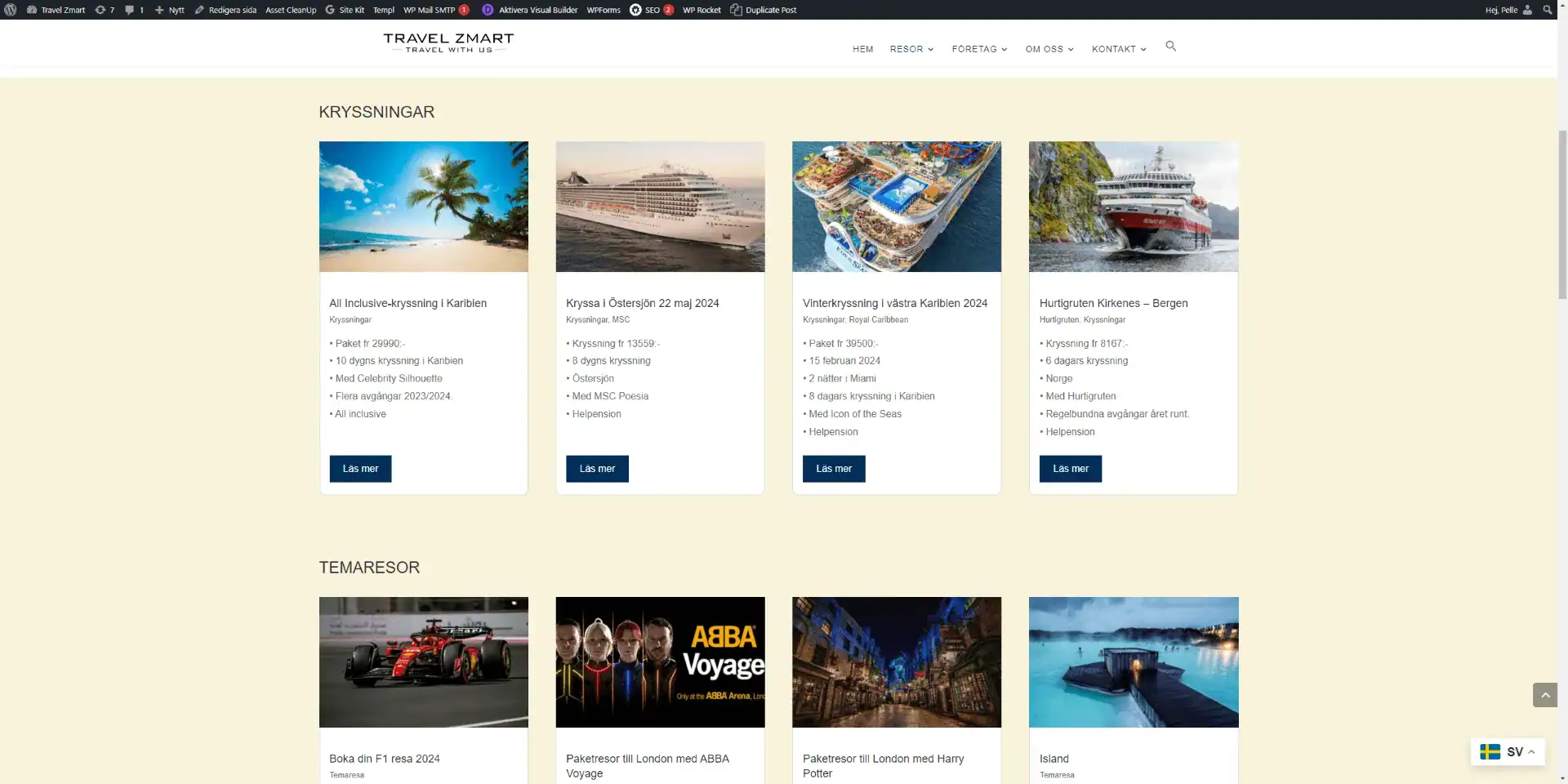Click the ABBA Voyage thumbnail image
Viewport: 1568px width, 784px height.
[660, 661]
